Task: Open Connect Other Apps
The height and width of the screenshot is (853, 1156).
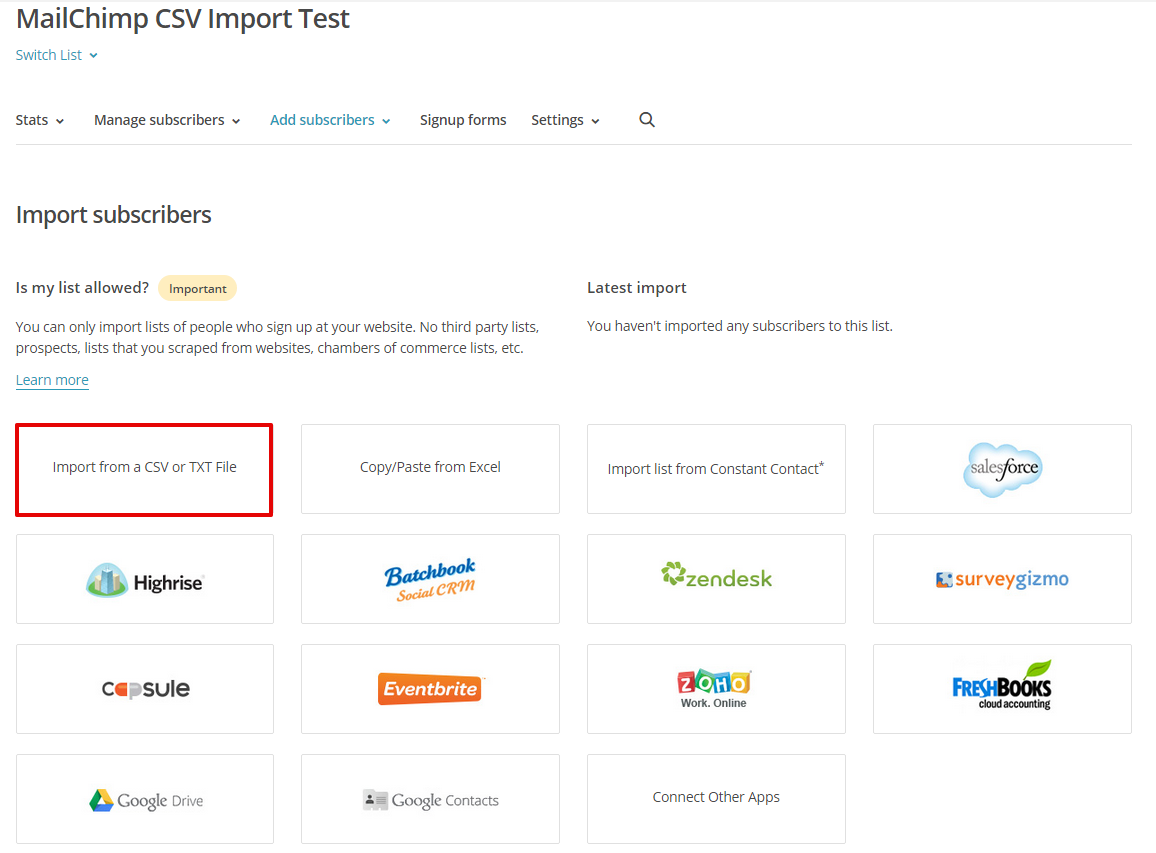Action: (716, 798)
